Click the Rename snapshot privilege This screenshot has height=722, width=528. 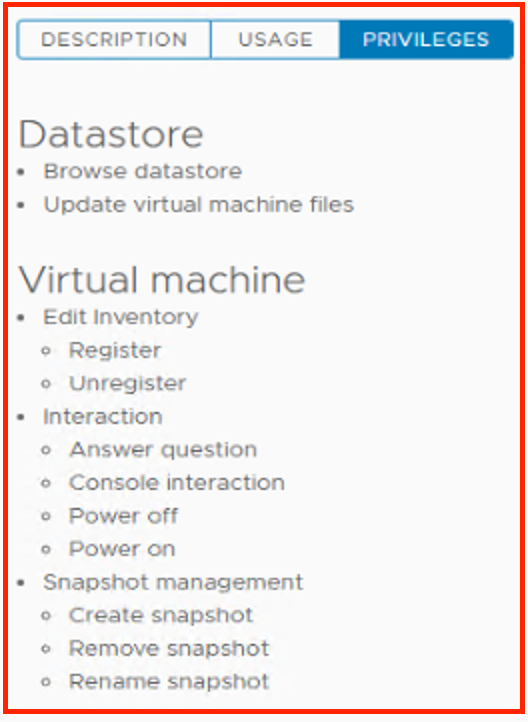point(169,681)
